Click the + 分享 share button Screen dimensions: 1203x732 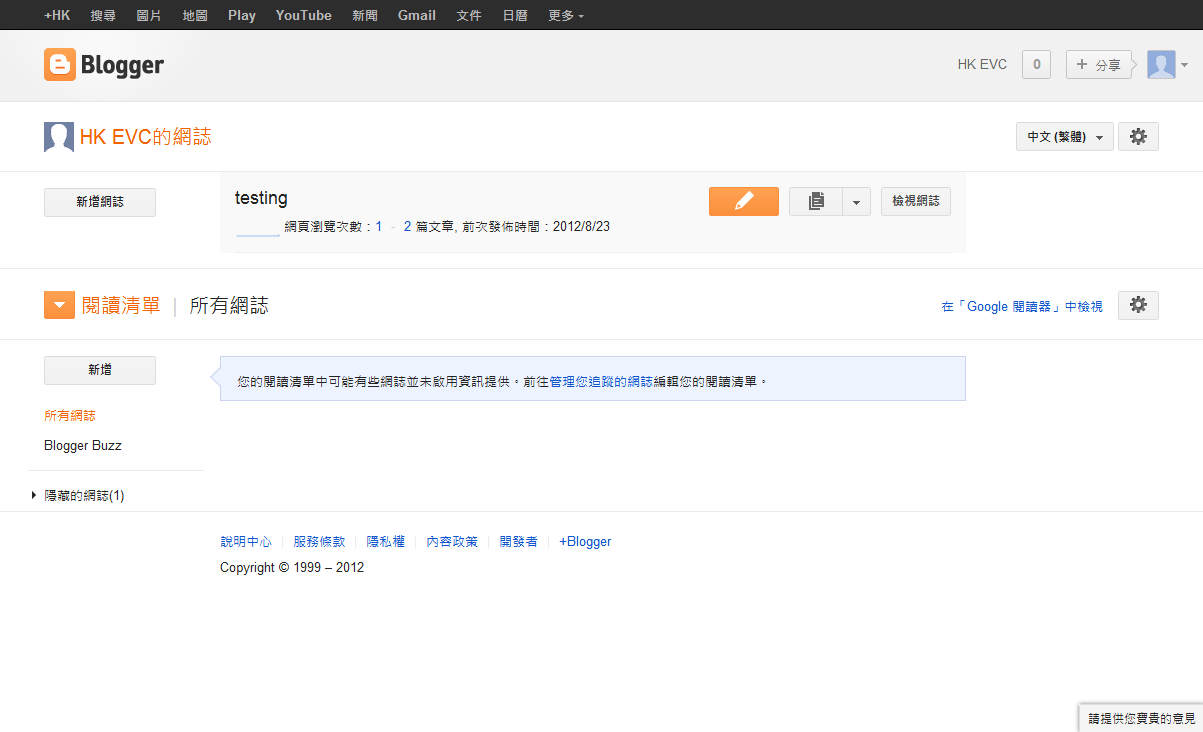[x=1099, y=65]
